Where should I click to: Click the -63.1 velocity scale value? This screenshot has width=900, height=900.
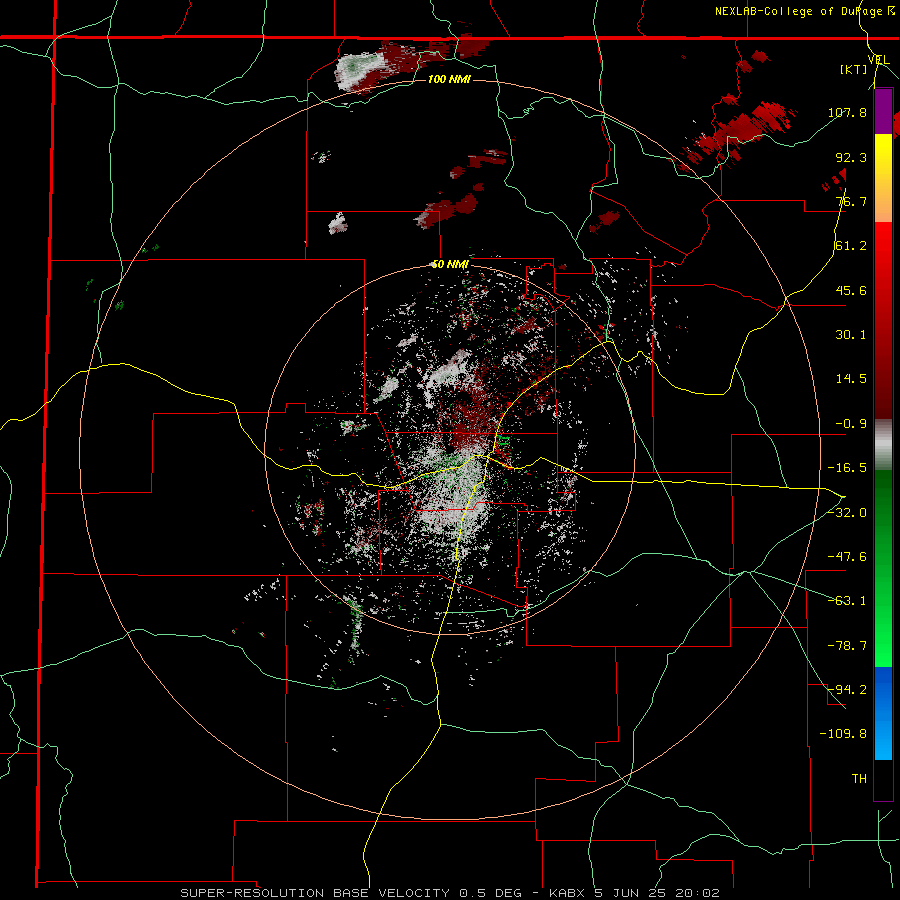pos(847,601)
